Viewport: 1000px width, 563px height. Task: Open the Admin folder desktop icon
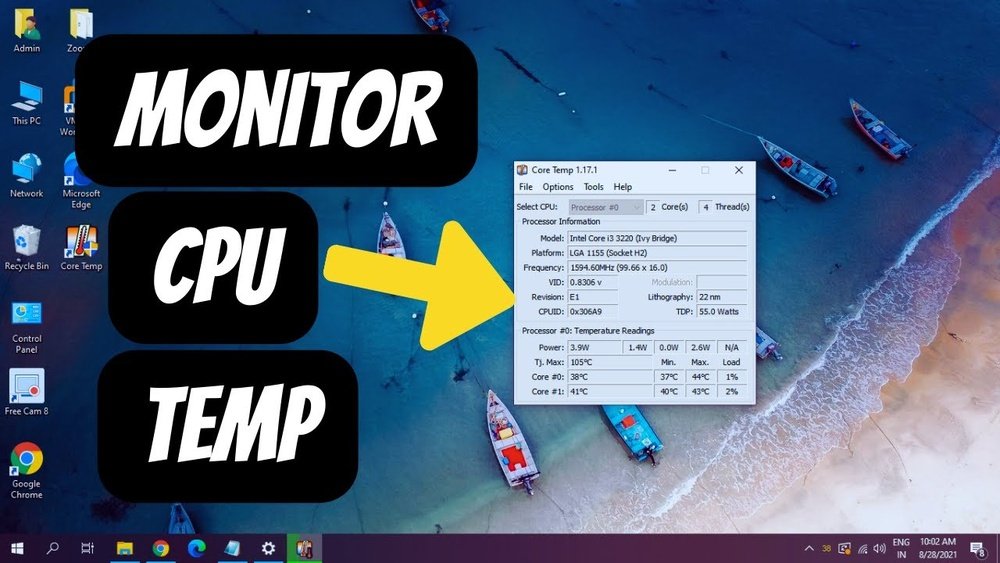[27, 31]
